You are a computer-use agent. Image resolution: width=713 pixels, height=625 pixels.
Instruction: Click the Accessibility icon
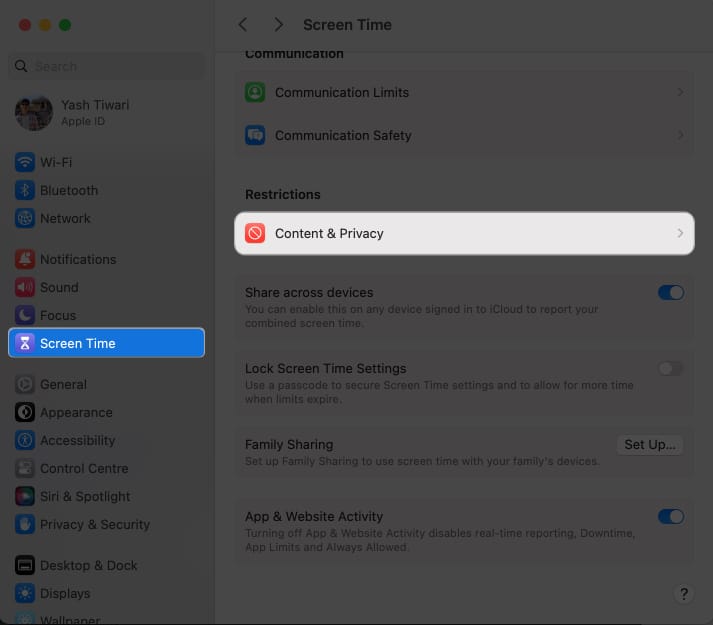point(25,440)
